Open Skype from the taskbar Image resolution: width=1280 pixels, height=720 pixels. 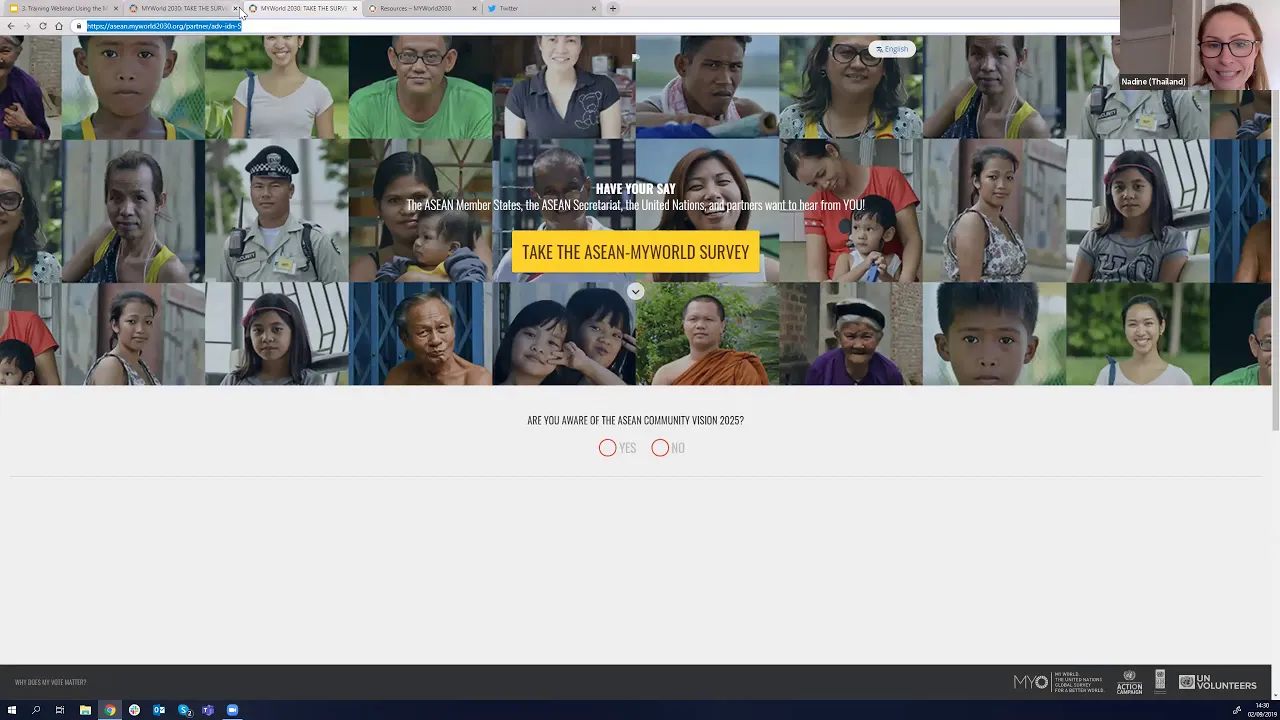click(x=184, y=710)
